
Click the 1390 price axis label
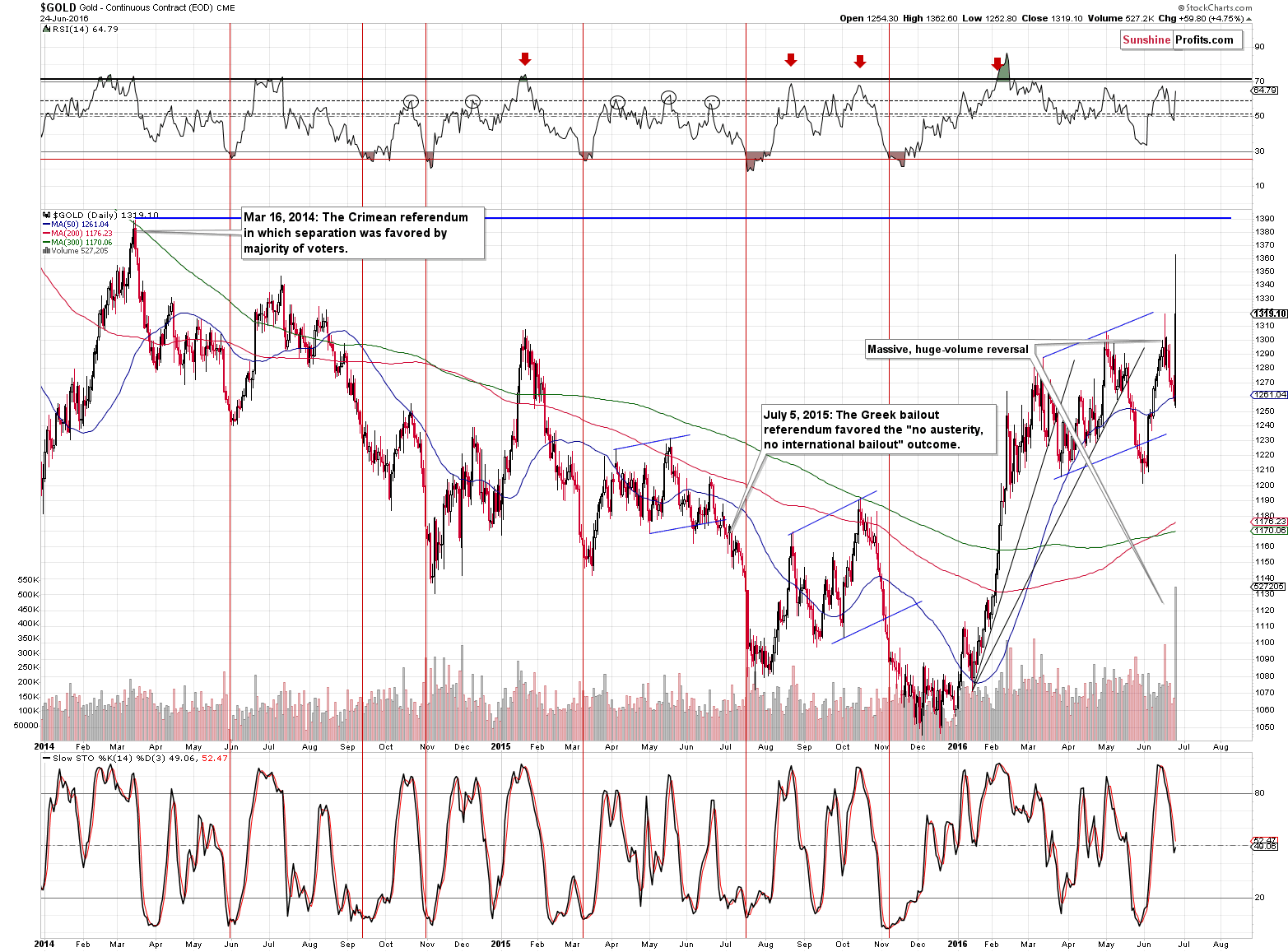[1265, 218]
